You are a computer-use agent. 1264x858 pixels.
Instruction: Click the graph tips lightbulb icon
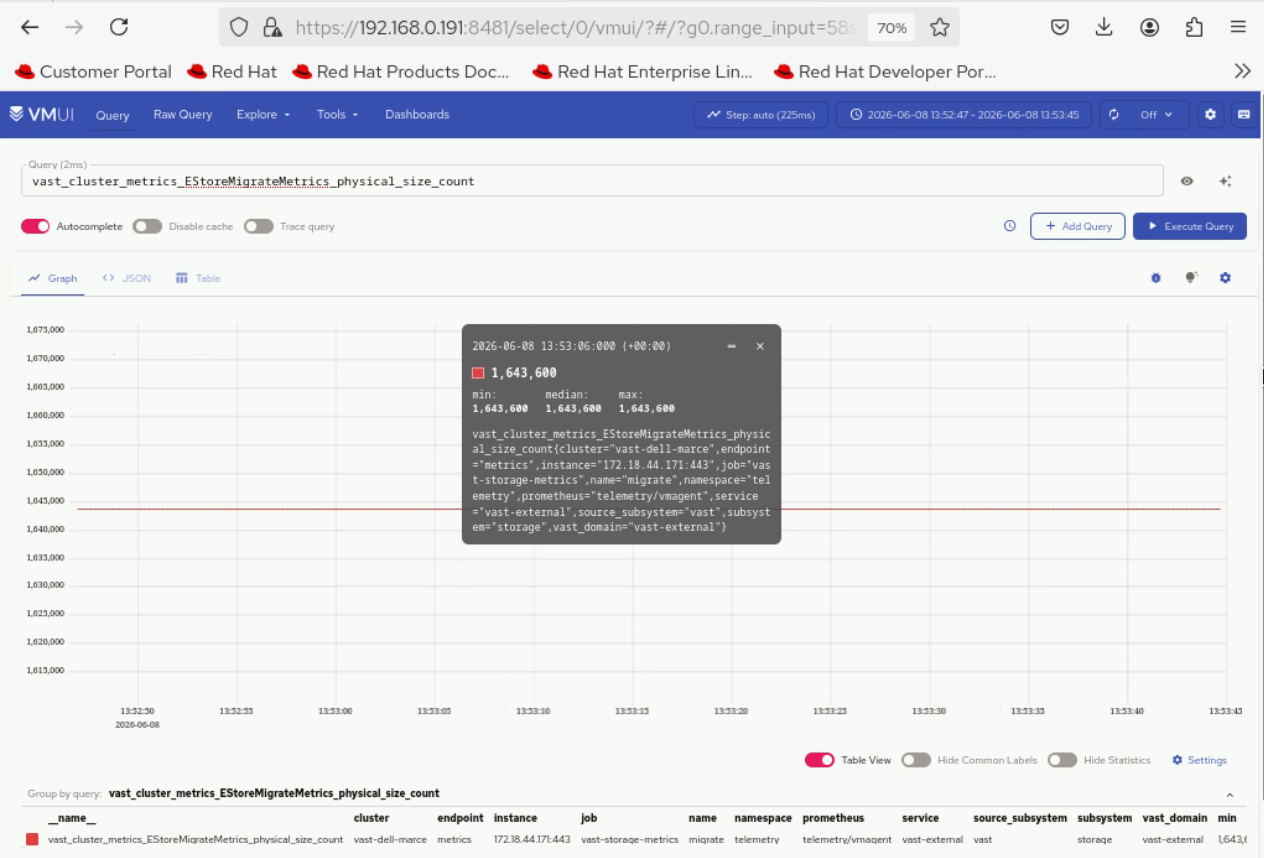point(1191,278)
